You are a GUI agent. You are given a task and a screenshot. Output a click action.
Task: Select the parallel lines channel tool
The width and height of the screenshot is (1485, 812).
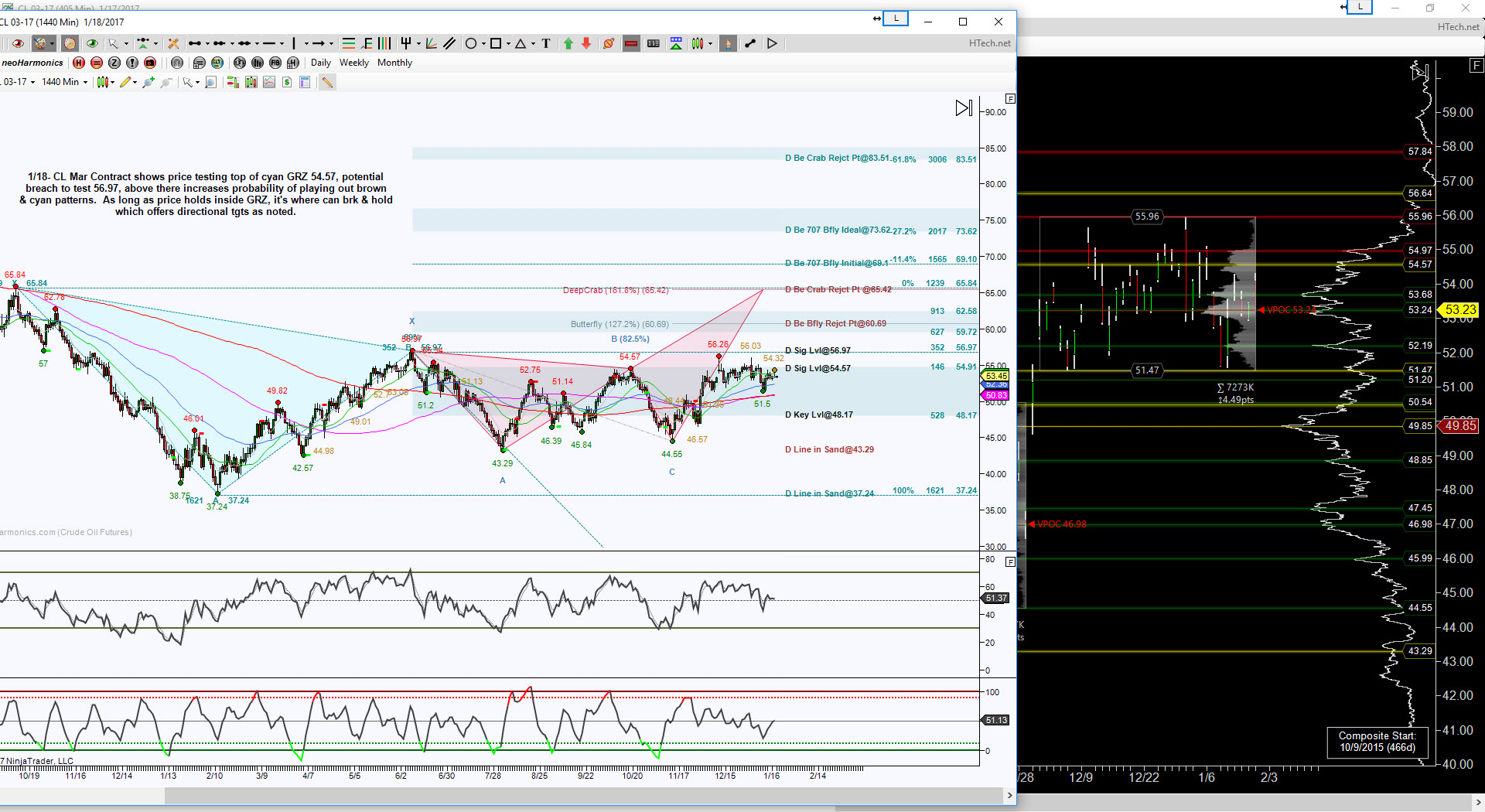[449, 44]
